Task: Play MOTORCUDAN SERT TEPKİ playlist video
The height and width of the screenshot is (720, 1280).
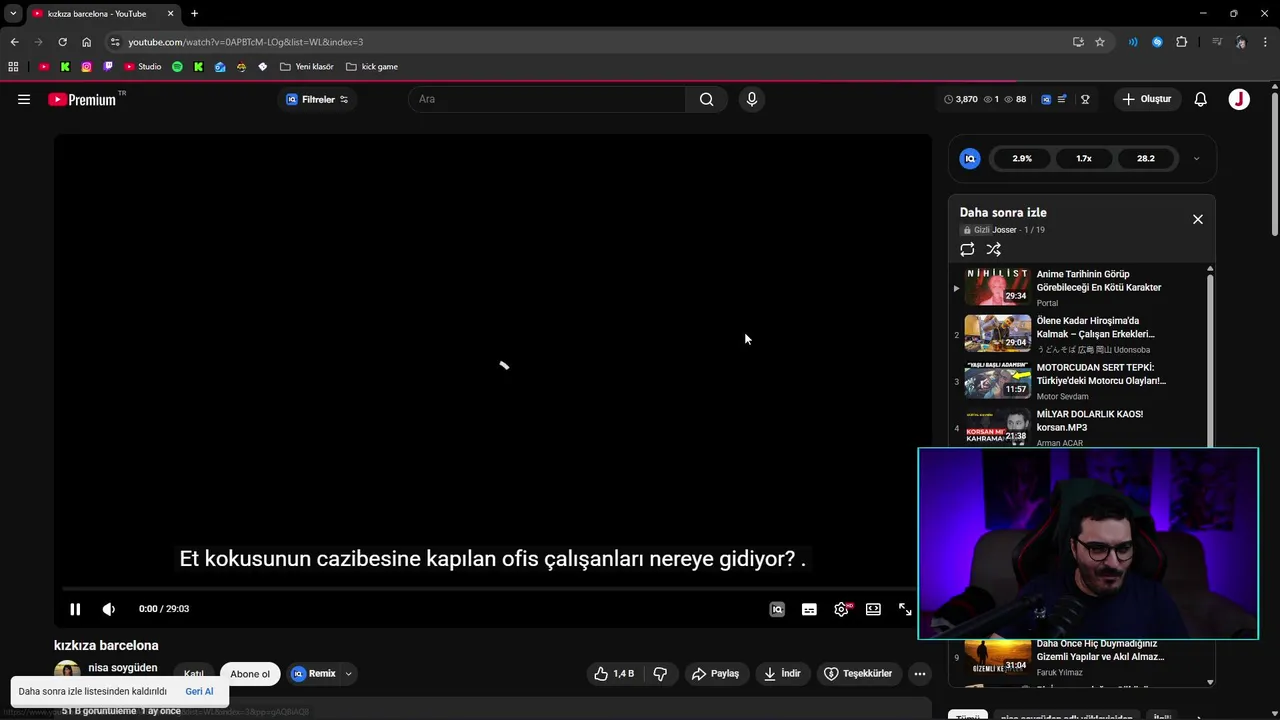Action: [x=1080, y=381]
